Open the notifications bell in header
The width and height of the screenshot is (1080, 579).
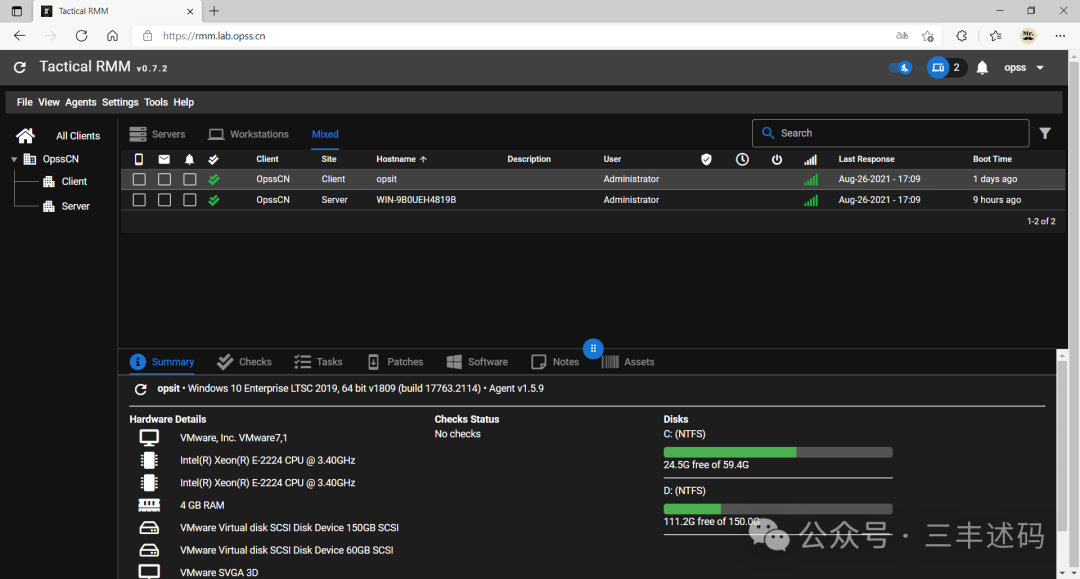pos(982,67)
